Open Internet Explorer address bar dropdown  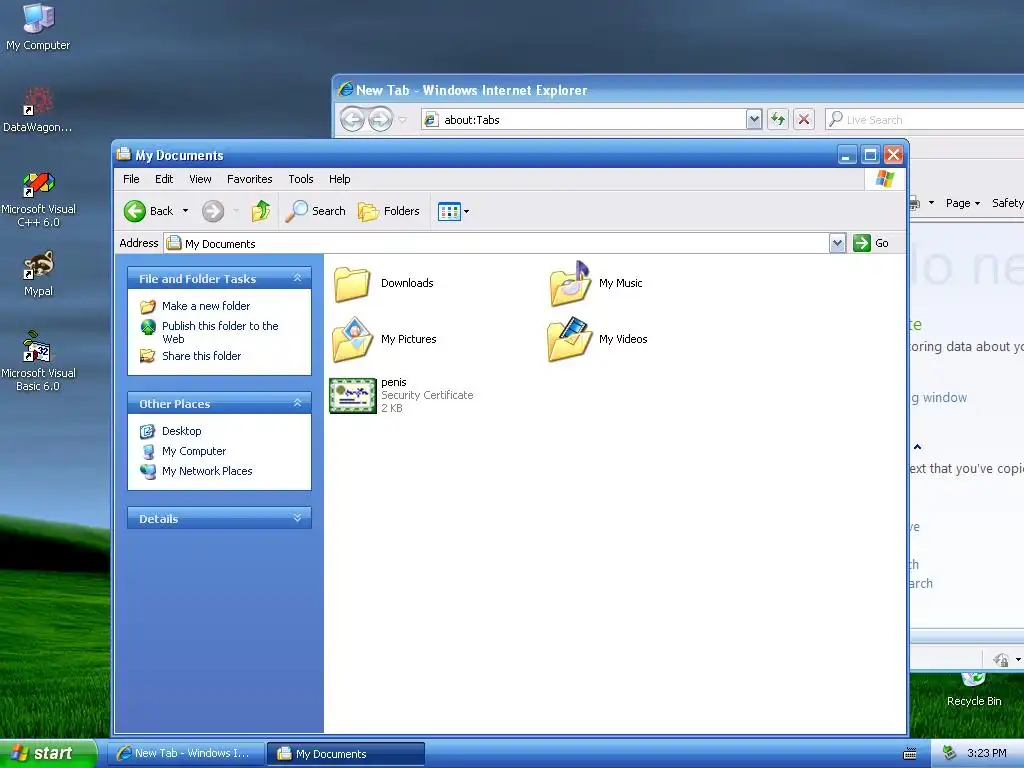coord(754,120)
